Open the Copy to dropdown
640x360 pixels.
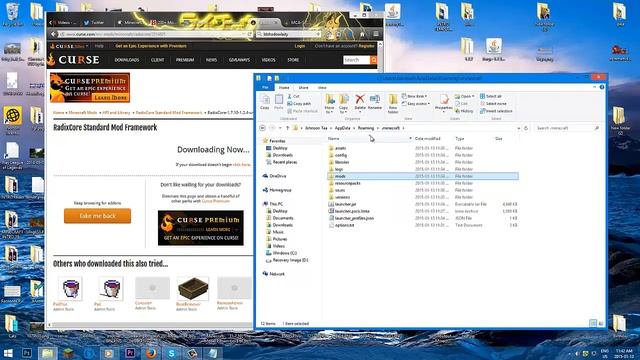coord(344,104)
